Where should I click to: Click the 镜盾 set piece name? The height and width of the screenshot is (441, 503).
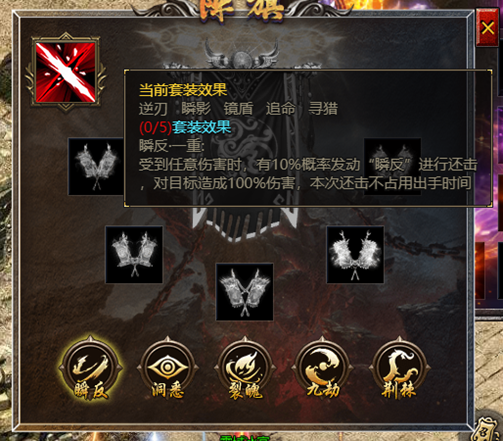pyautogui.click(x=238, y=109)
